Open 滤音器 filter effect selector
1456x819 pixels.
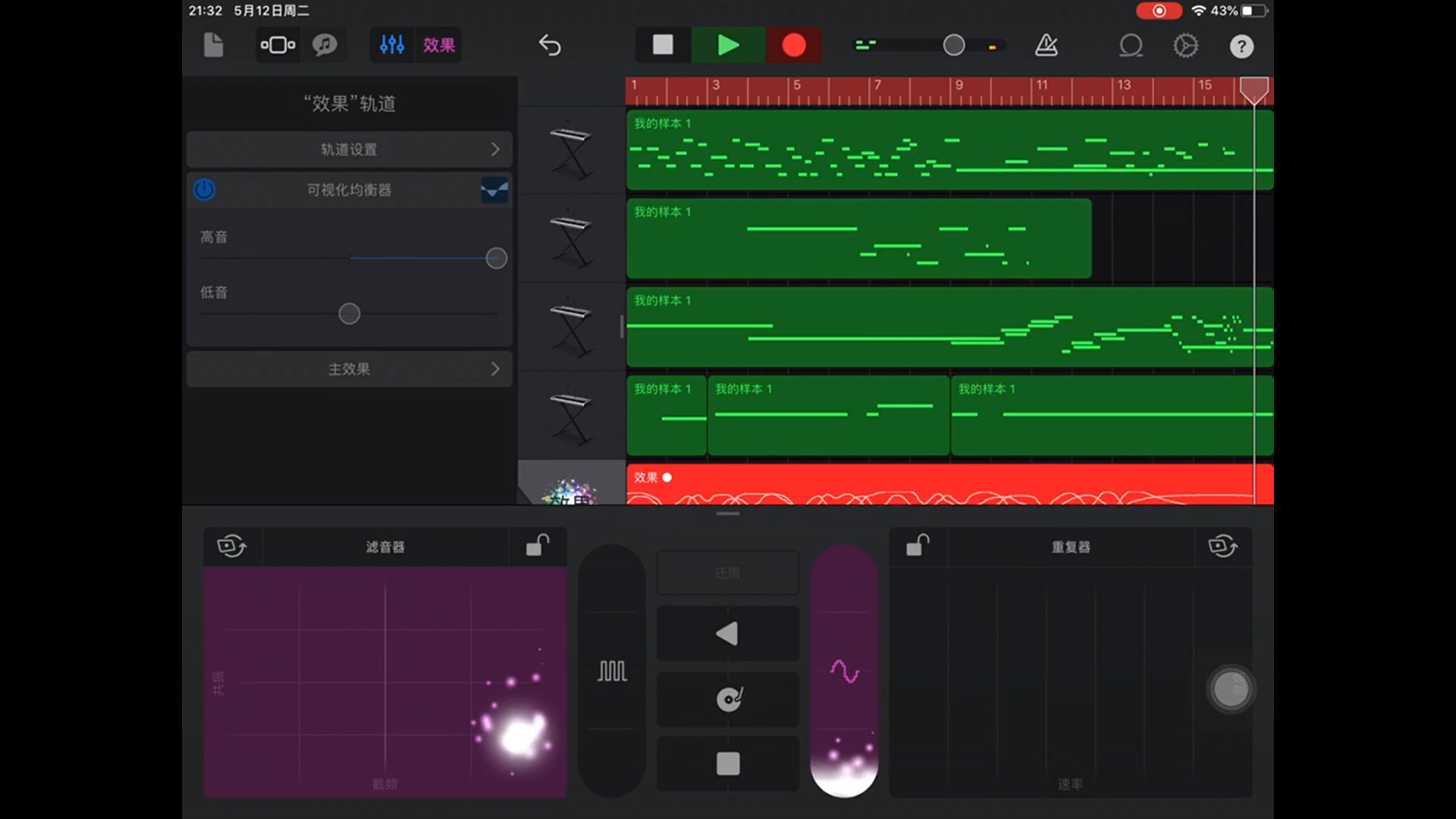[385, 547]
